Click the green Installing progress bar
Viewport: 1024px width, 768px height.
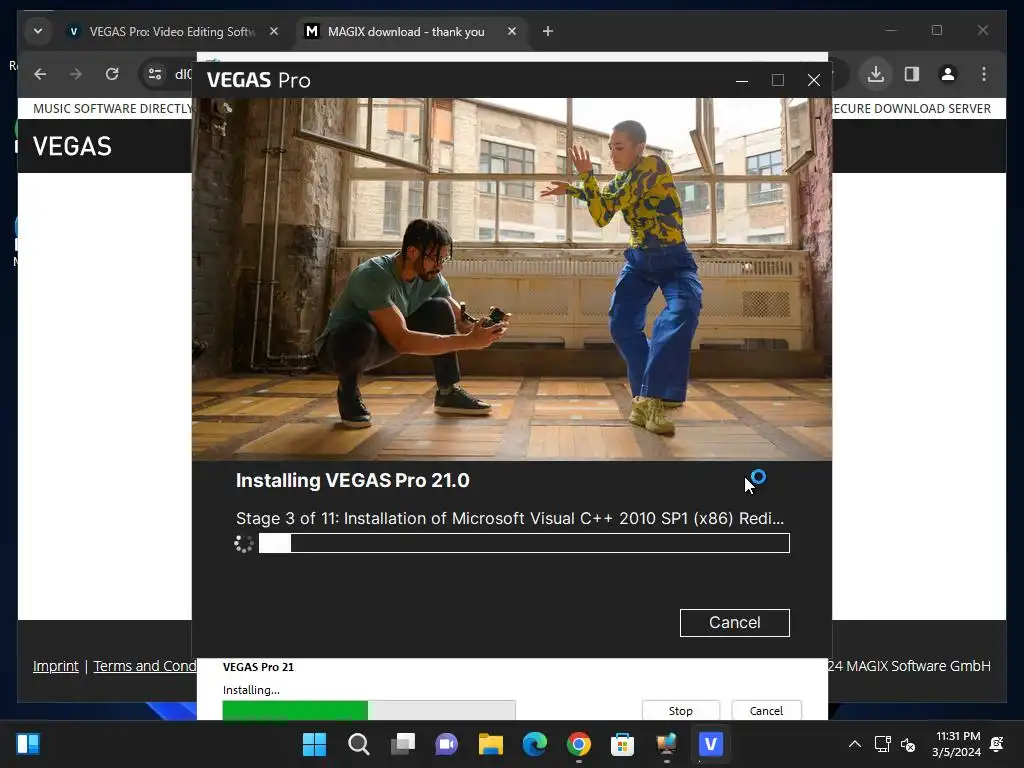(369, 710)
